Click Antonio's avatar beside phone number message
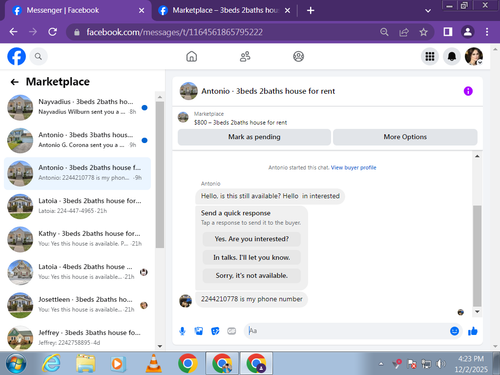Image resolution: width=500 pixels, height=375 pixels. coord(185,301)
